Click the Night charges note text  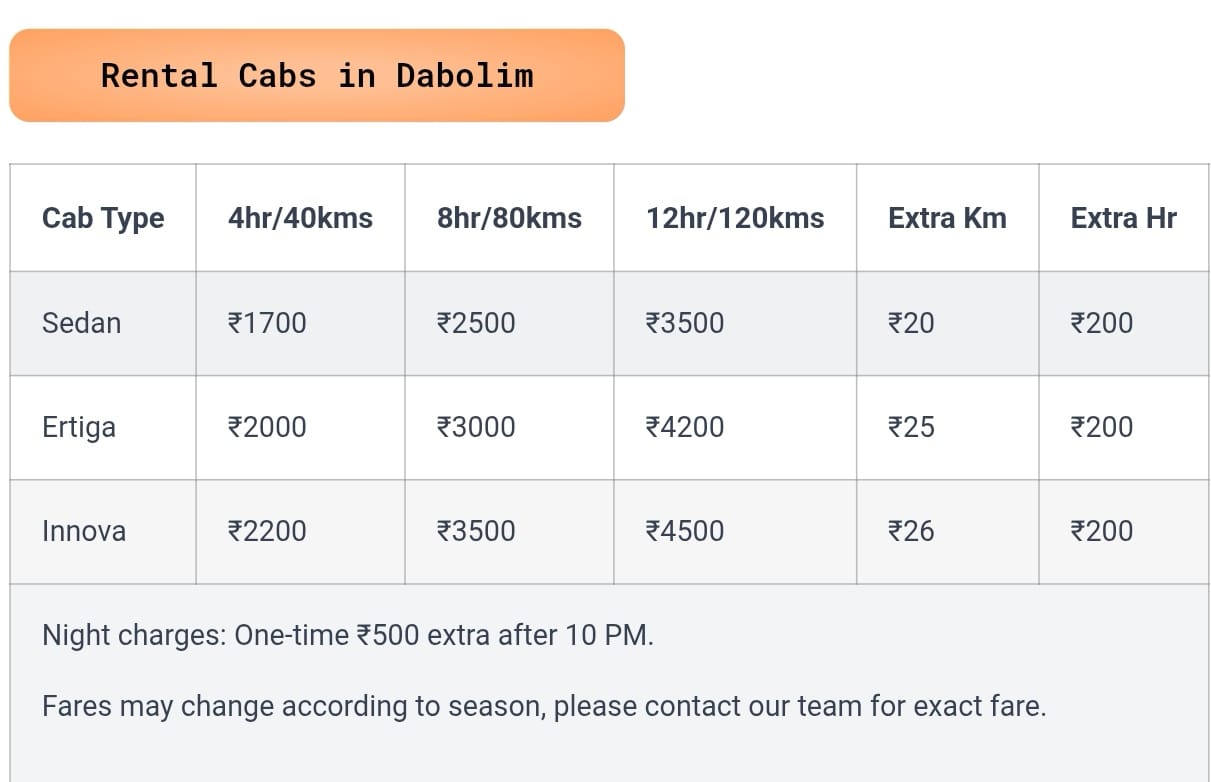347,635
